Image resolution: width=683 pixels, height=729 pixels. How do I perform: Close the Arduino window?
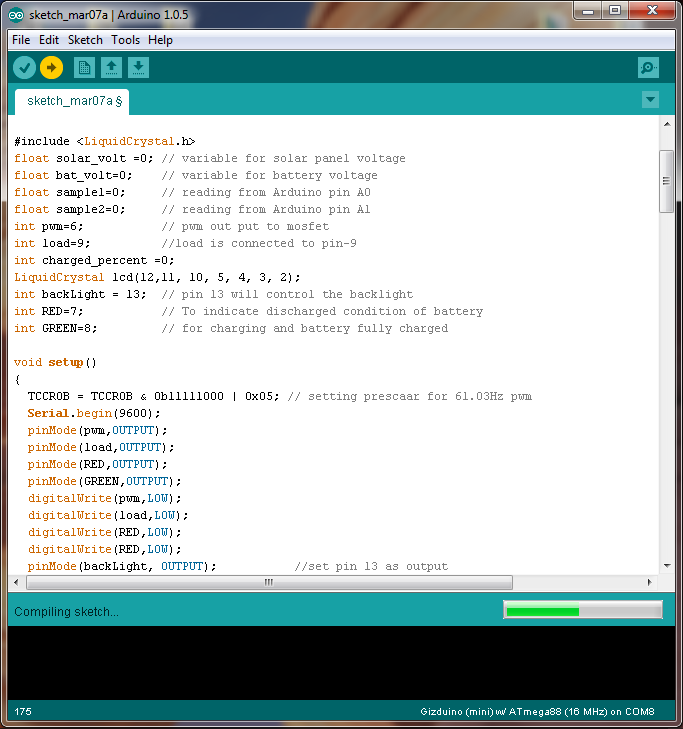tap(652, 10)
